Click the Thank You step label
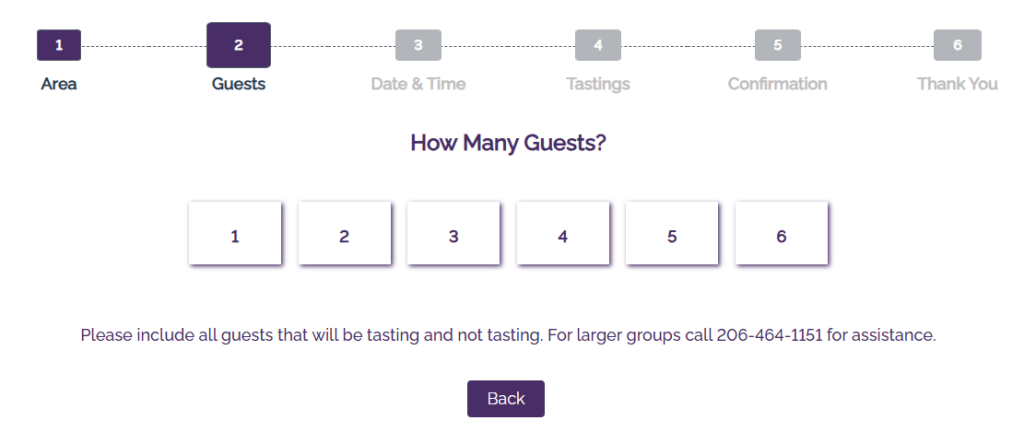The image size is (1024, 432). point(957,84)
